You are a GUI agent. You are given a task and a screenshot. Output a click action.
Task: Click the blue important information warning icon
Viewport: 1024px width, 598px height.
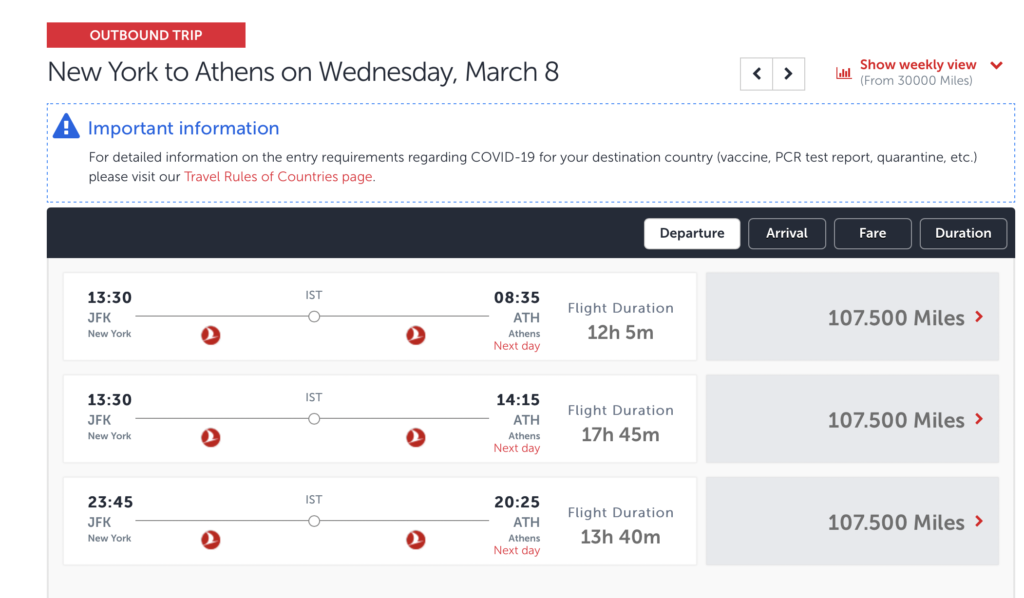(x=65, y=126)
